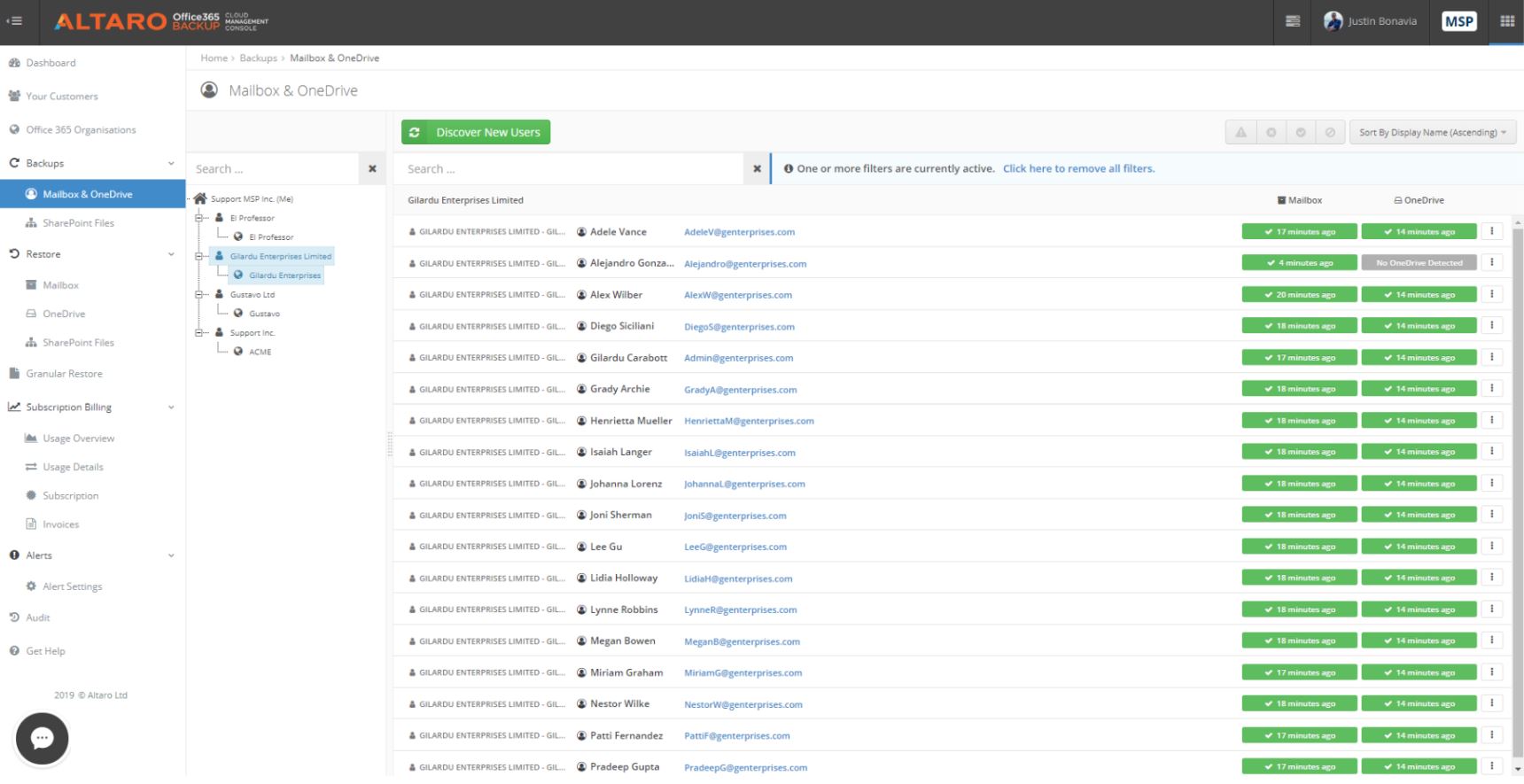This screenshot has height=784, width=1524.
Task: Open actions menu for Alejandro Gonza...
Action: point(1492,262)
